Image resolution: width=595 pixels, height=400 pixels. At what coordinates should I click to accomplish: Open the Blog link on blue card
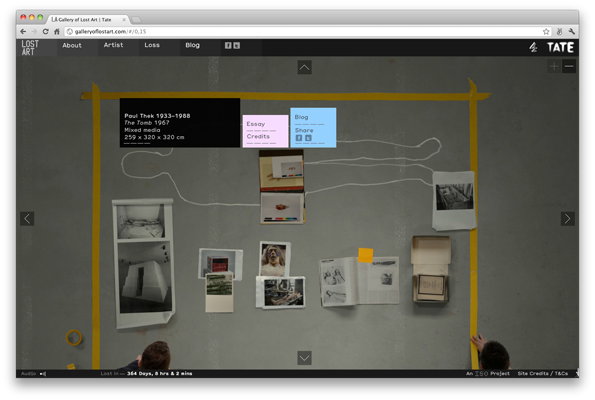point(301,117)
